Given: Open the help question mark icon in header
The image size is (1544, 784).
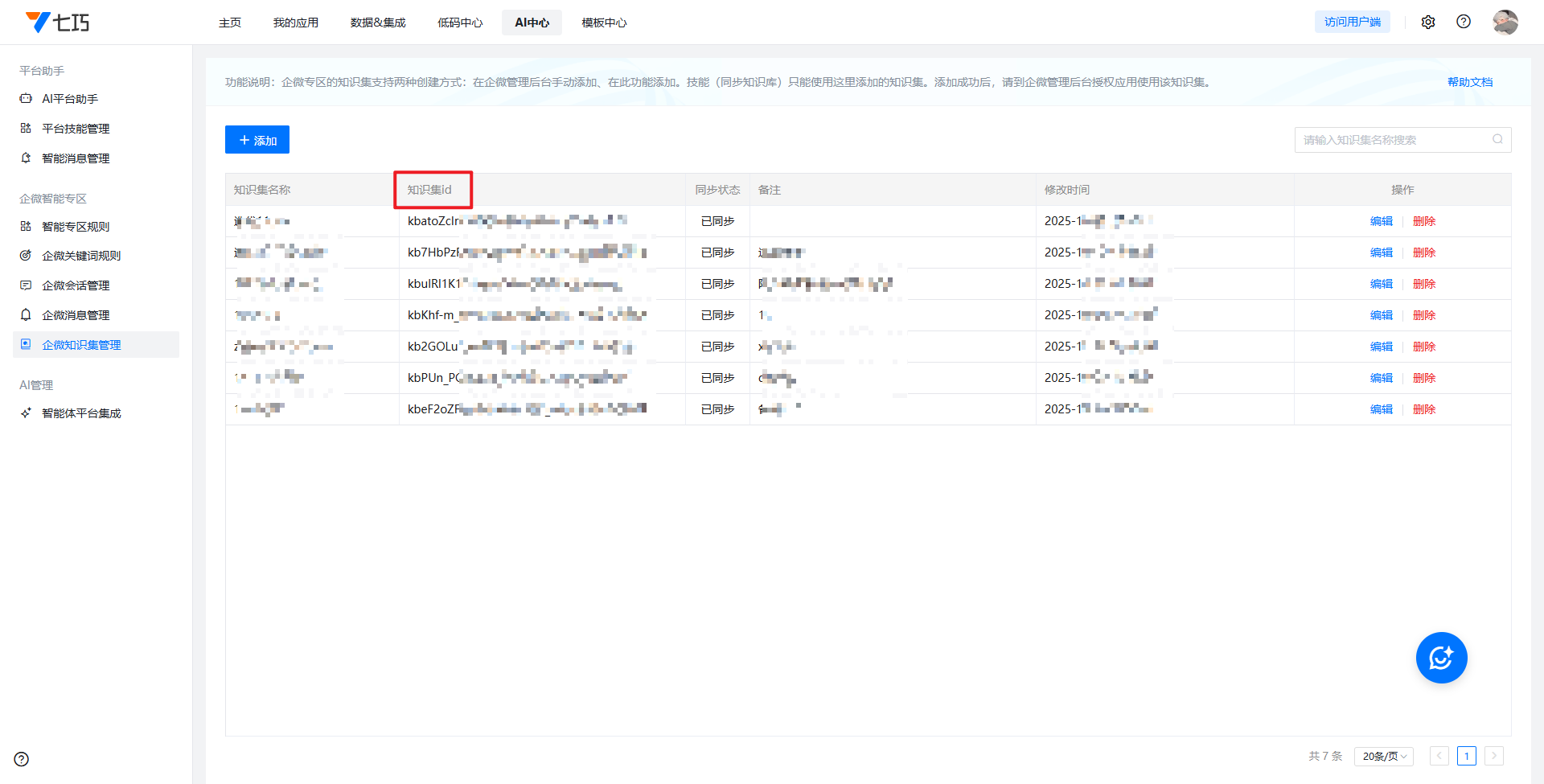Looking at the screenshot, I should (1464, 23).
